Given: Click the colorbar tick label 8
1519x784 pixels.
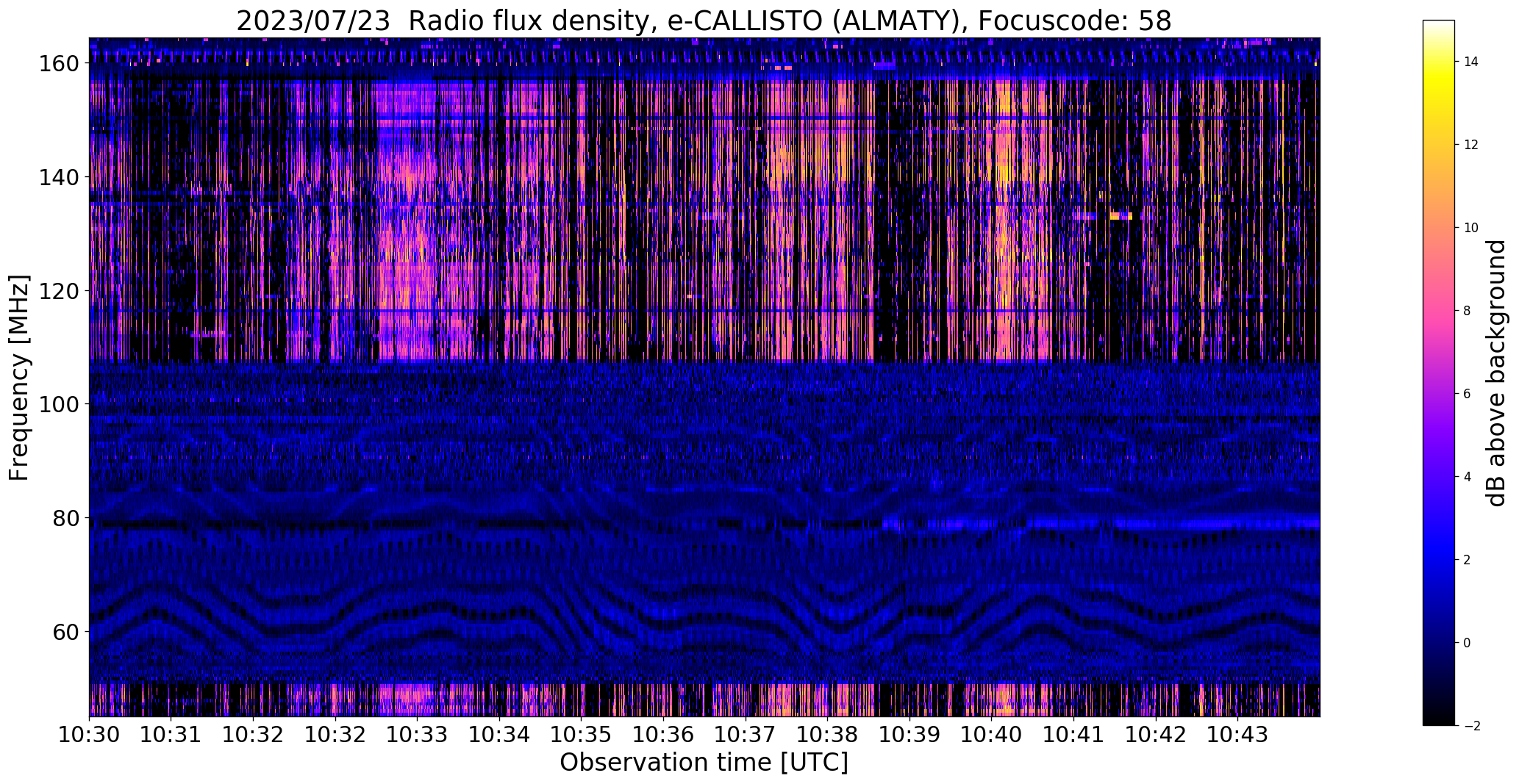Looking at the screenshot, I should 1468,311.
